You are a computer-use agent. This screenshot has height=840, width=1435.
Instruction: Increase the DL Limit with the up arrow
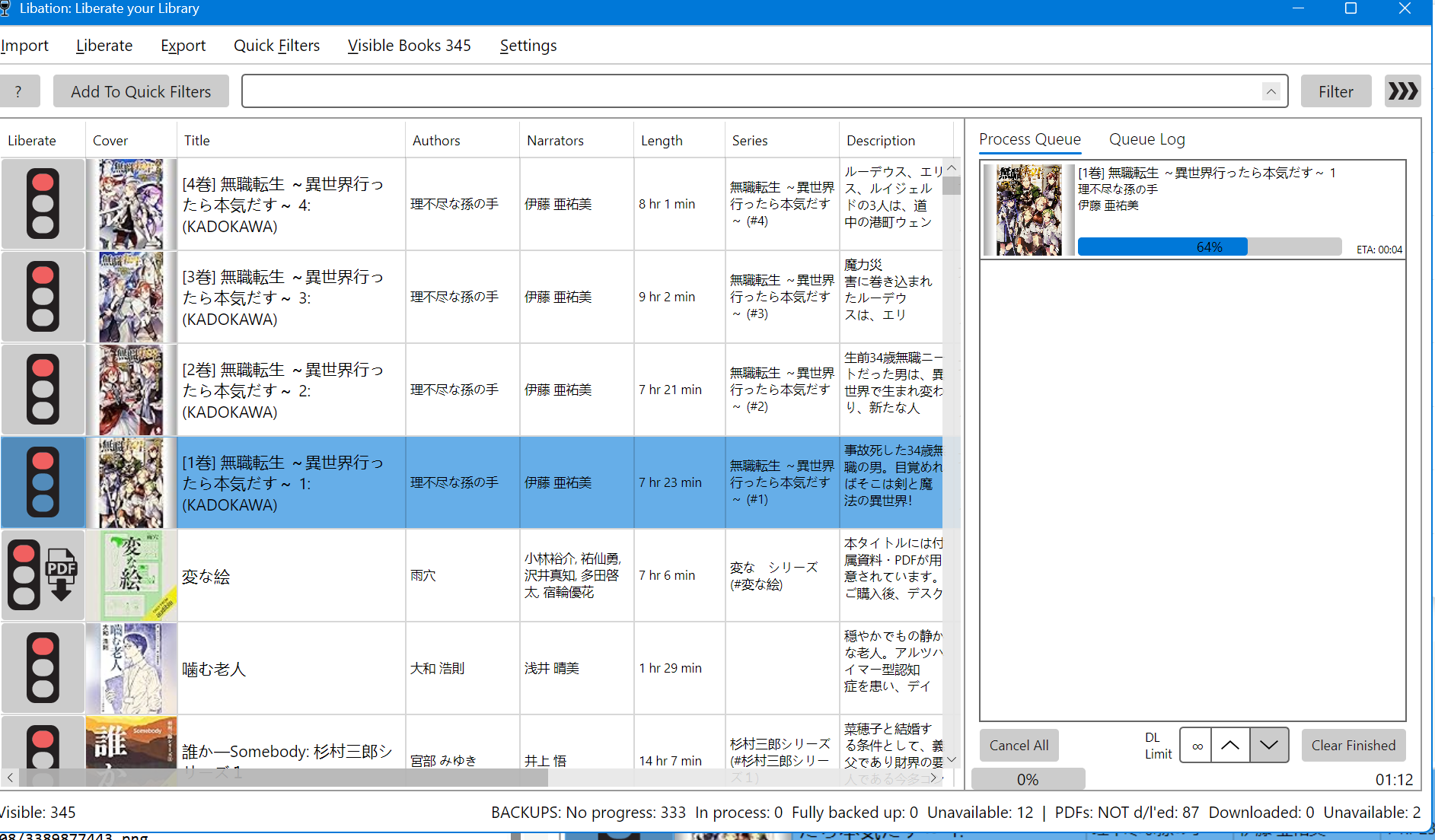pos(1230,746)
